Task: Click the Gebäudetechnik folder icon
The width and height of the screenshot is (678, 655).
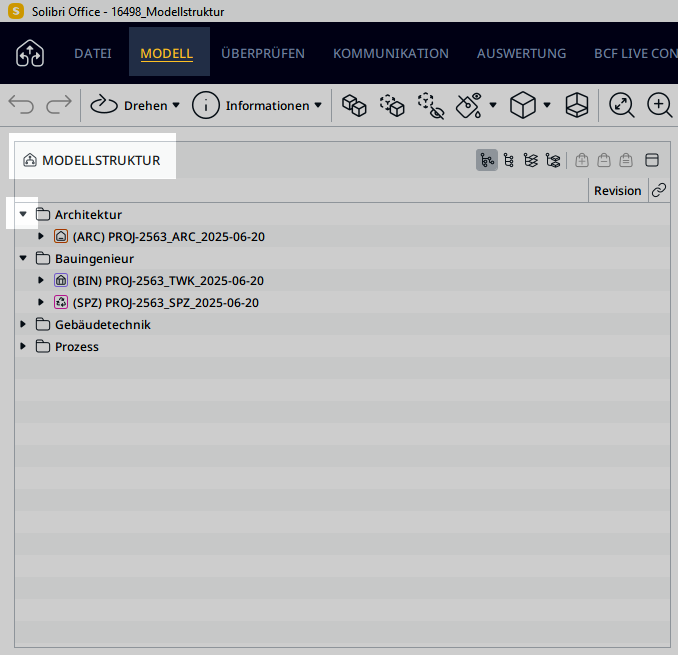Action: [43, 324]
